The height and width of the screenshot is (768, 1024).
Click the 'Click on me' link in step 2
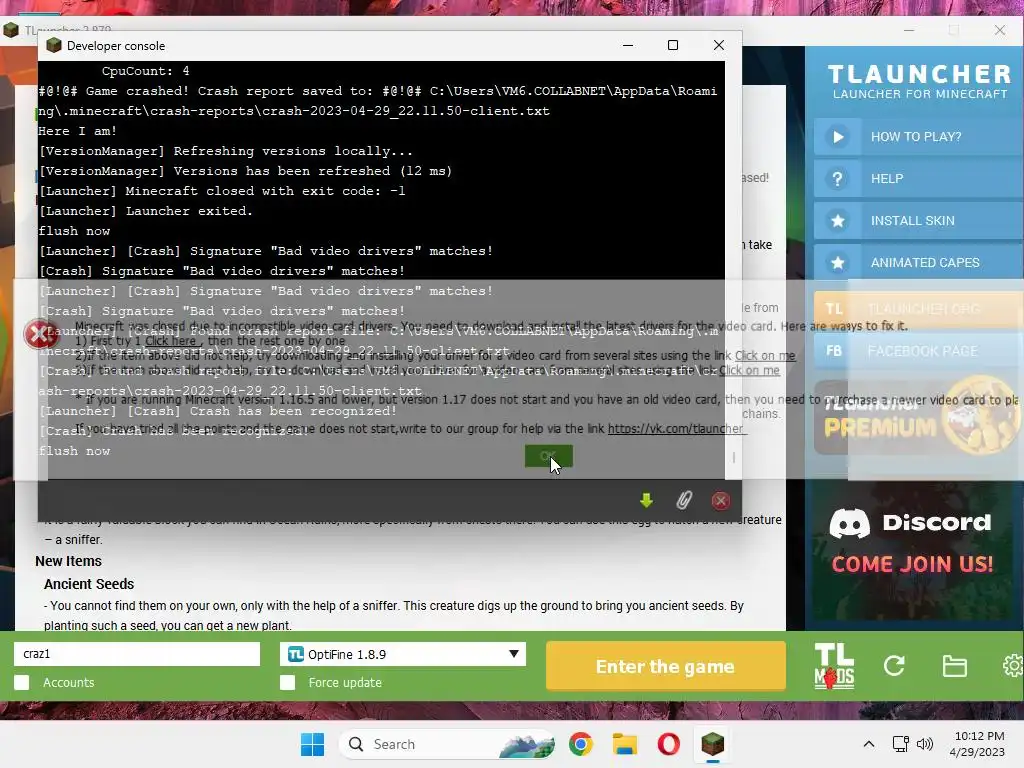click(765, 355)
